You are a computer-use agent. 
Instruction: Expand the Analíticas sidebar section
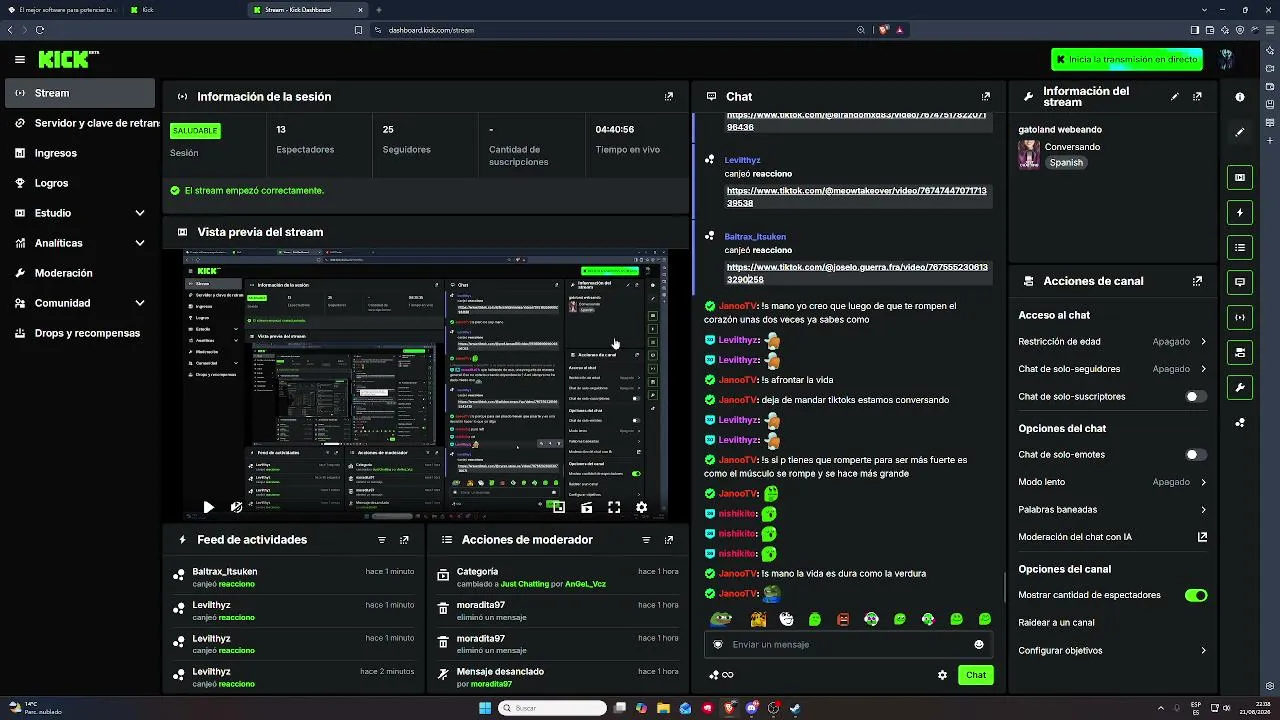[140, 243]
